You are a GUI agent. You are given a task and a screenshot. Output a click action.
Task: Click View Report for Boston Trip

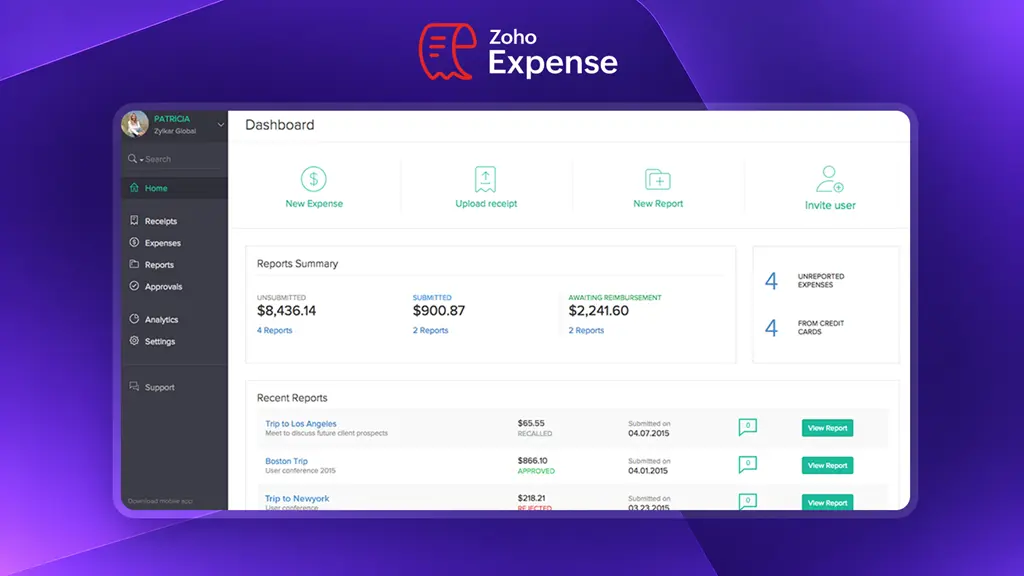point(827,465)
